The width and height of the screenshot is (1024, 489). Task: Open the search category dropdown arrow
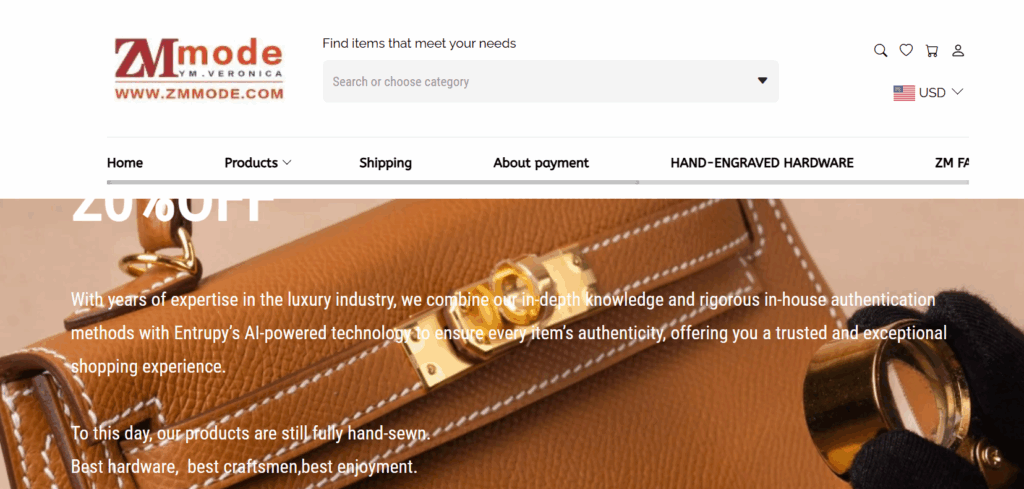click(x=762, y=80)
